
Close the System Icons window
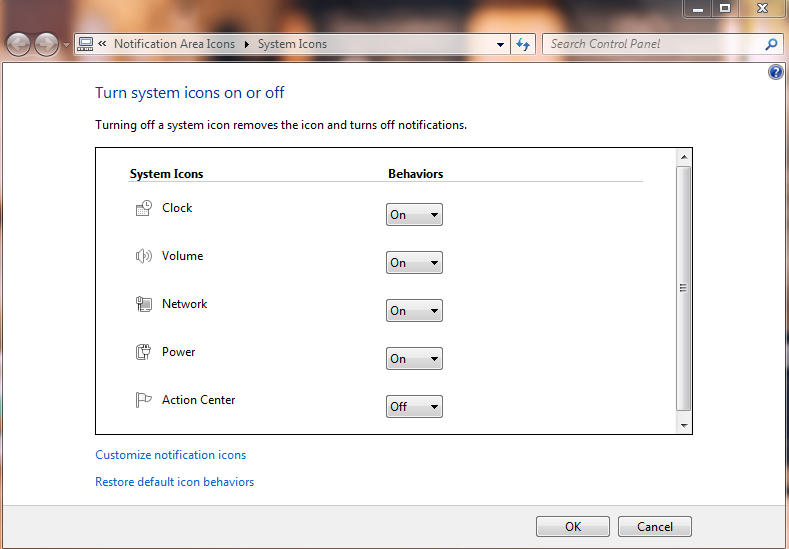(762, 9)
